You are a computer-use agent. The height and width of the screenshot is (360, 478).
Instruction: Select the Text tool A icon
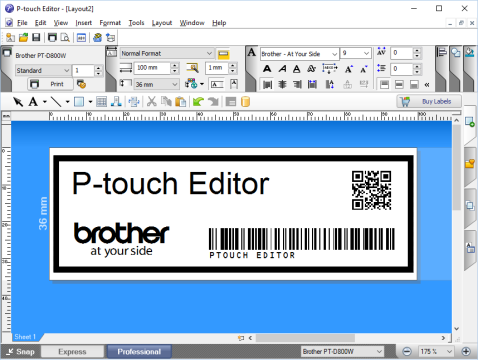[33, 102]
